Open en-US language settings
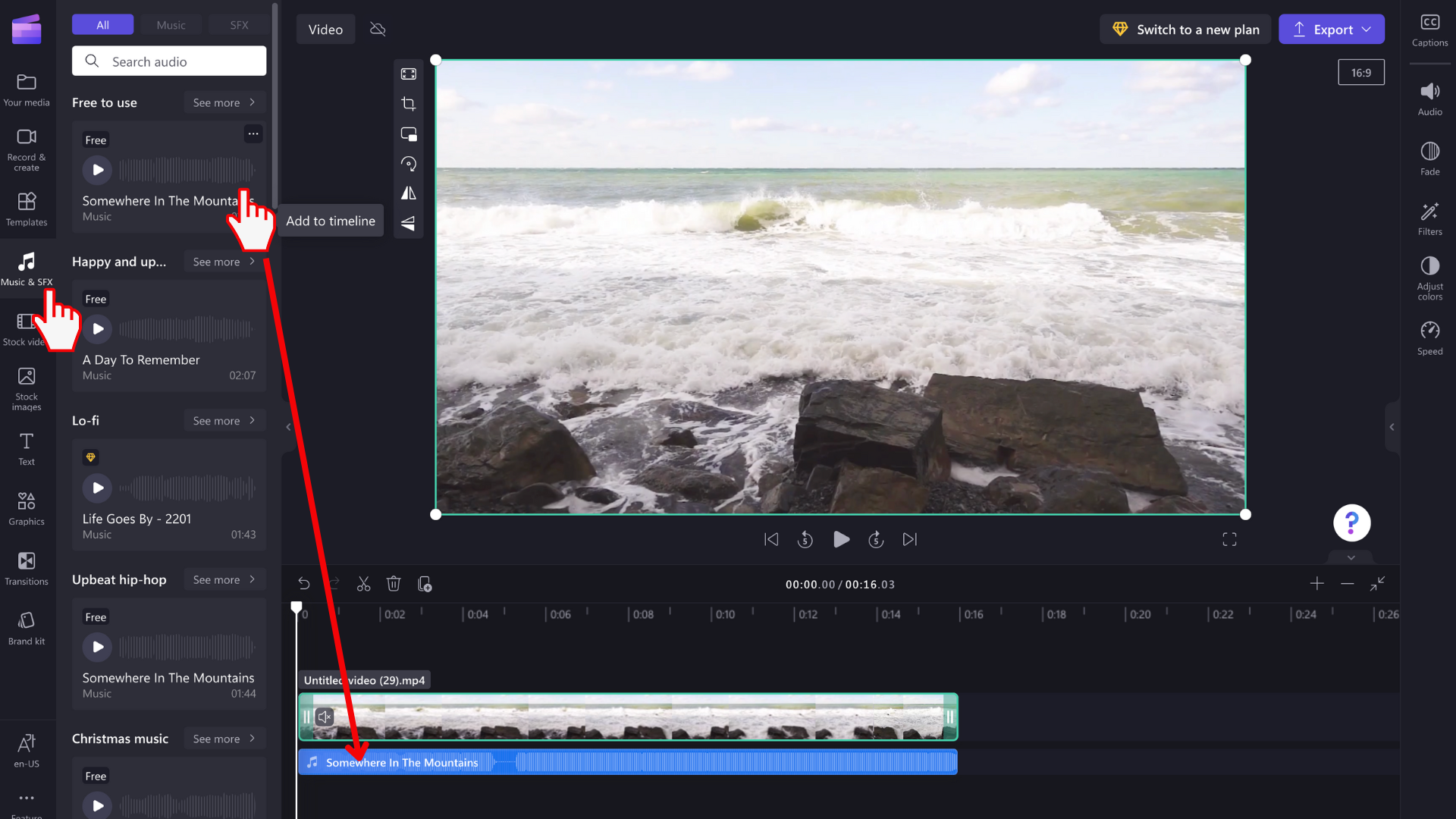Screen dimensions: 1456x819 click(x=27, y=751)
